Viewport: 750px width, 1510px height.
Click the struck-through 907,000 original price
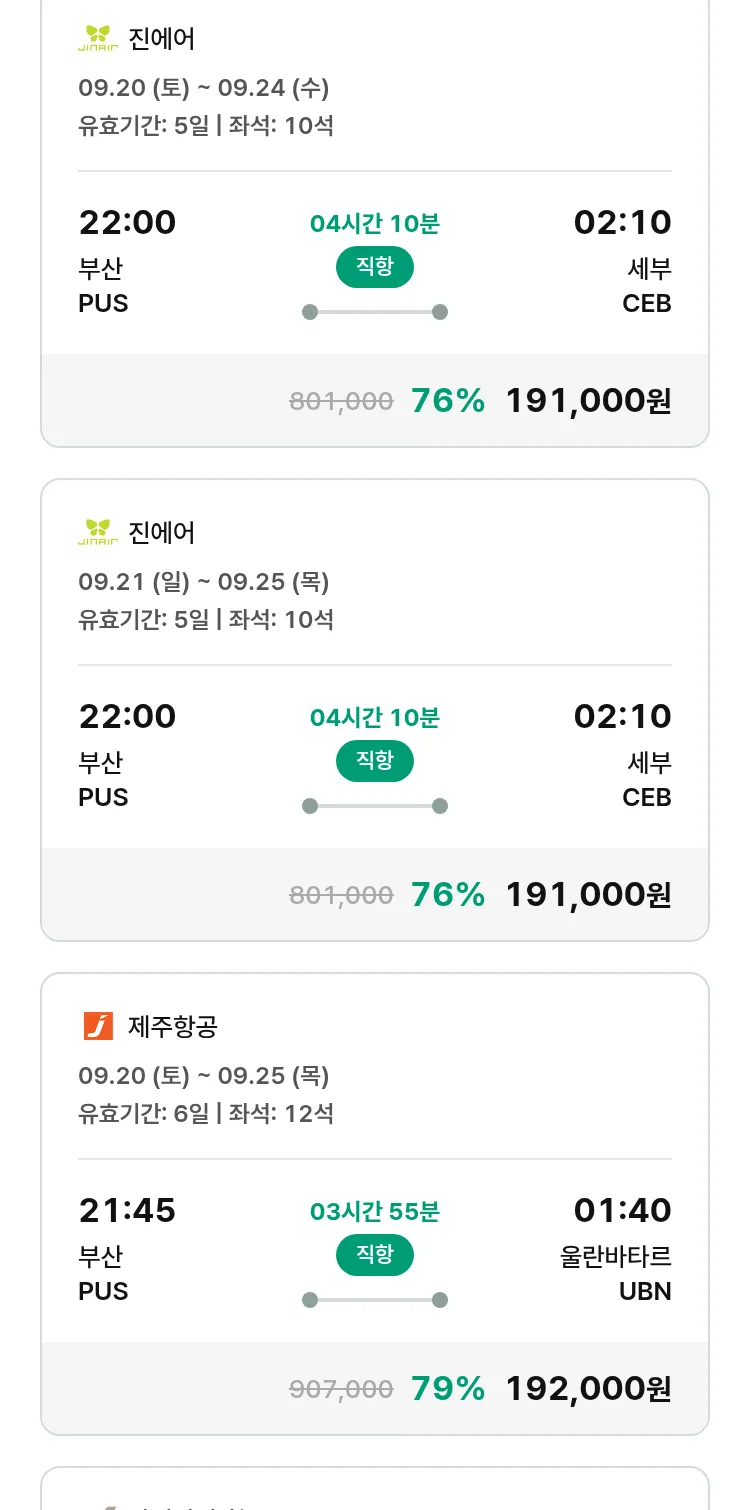[x=341, y=1389]
